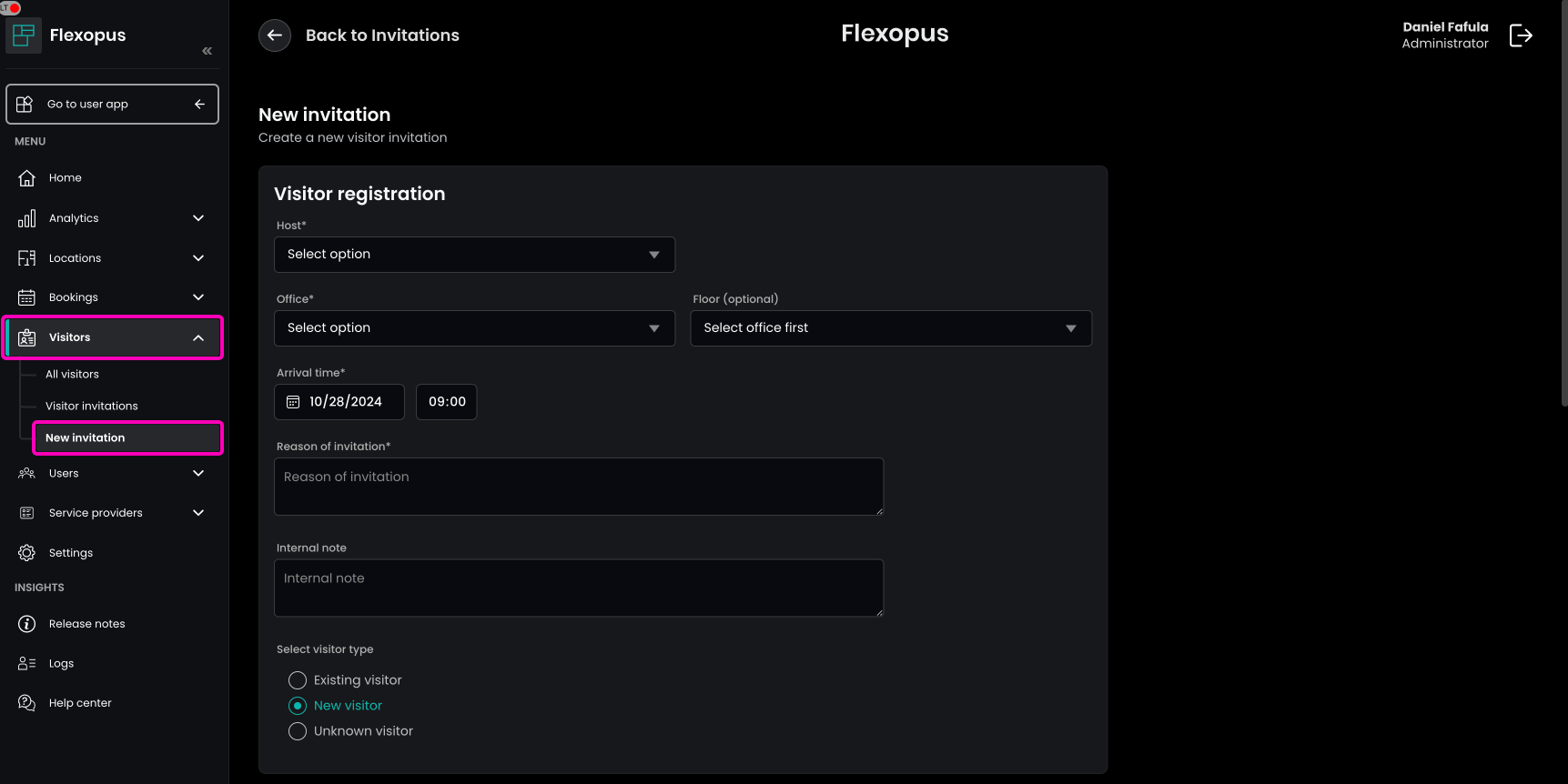Click the logout icon next to Daniel Fafula
Screen dimensions: 1568x784
tap(1521, 35)
